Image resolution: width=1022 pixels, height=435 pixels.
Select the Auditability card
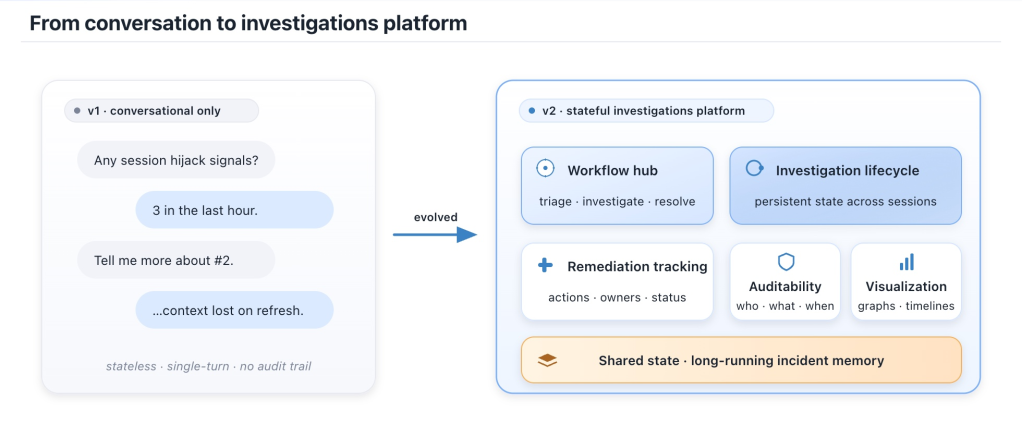tap(785, 282)
